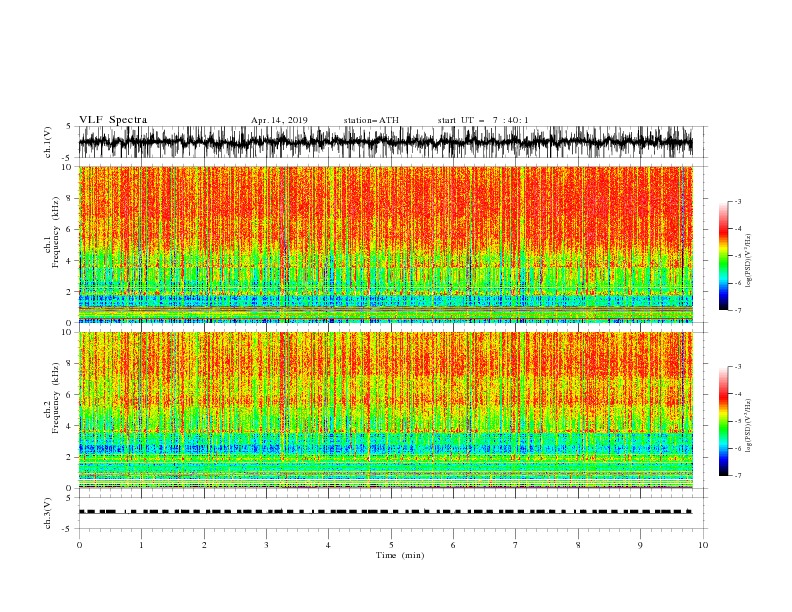This screenshot has width=792, height=612.
Task: Click inside the ch.2 spectrogram panel
Action: point(385,410)
